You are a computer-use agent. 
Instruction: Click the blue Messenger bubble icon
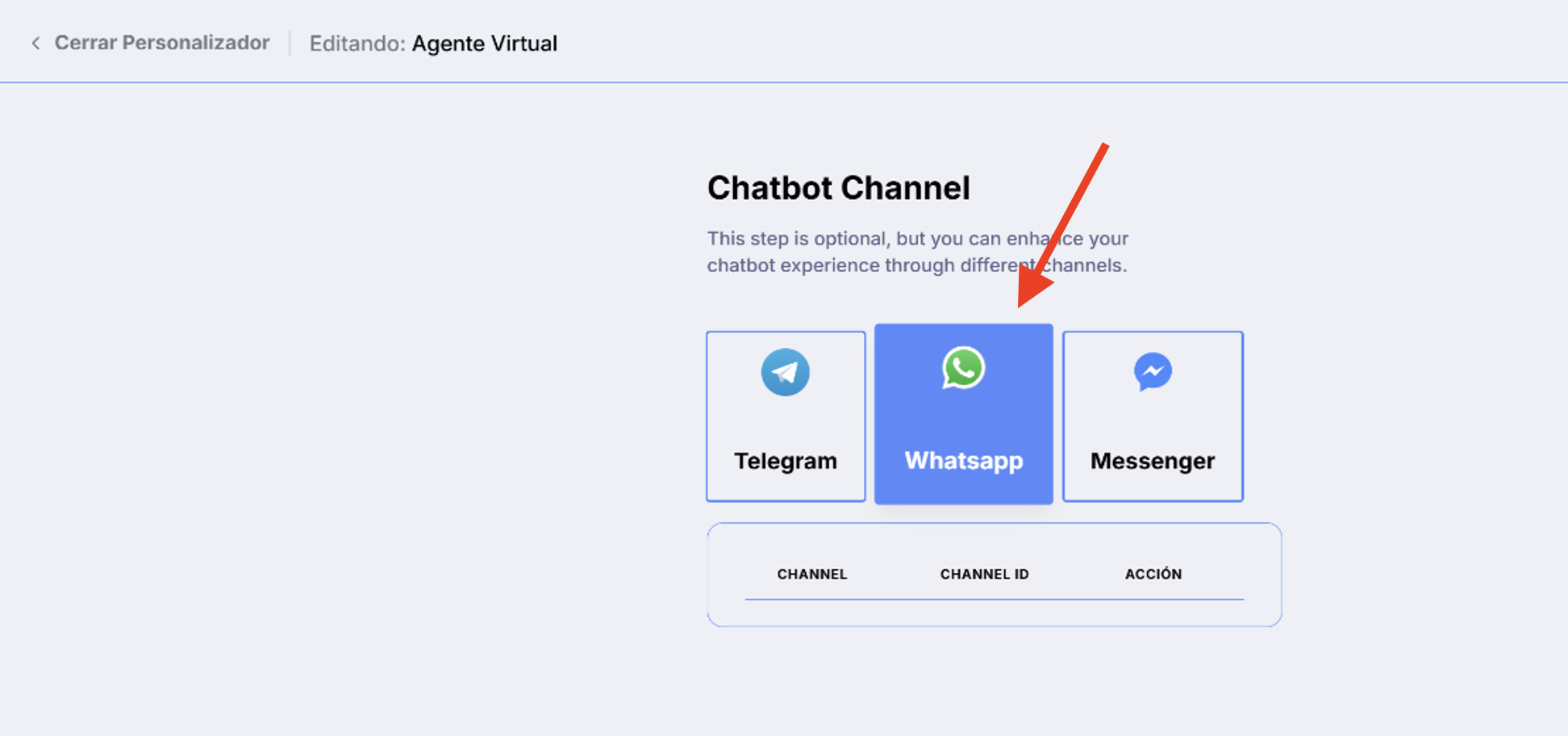[1153, 372]
